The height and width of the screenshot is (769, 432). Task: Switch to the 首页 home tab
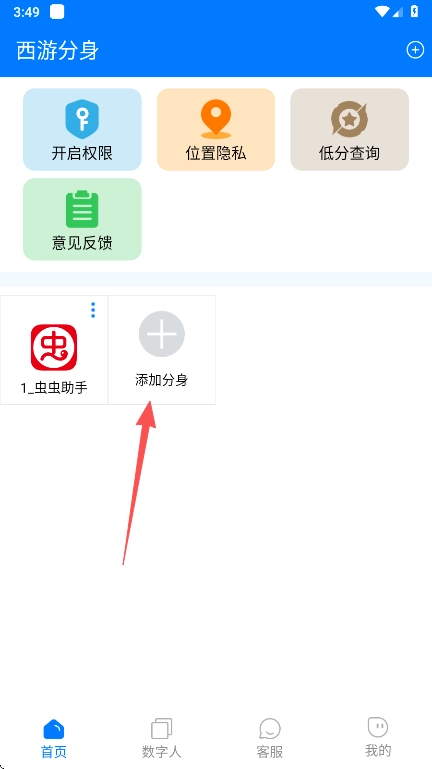(54, 739)
